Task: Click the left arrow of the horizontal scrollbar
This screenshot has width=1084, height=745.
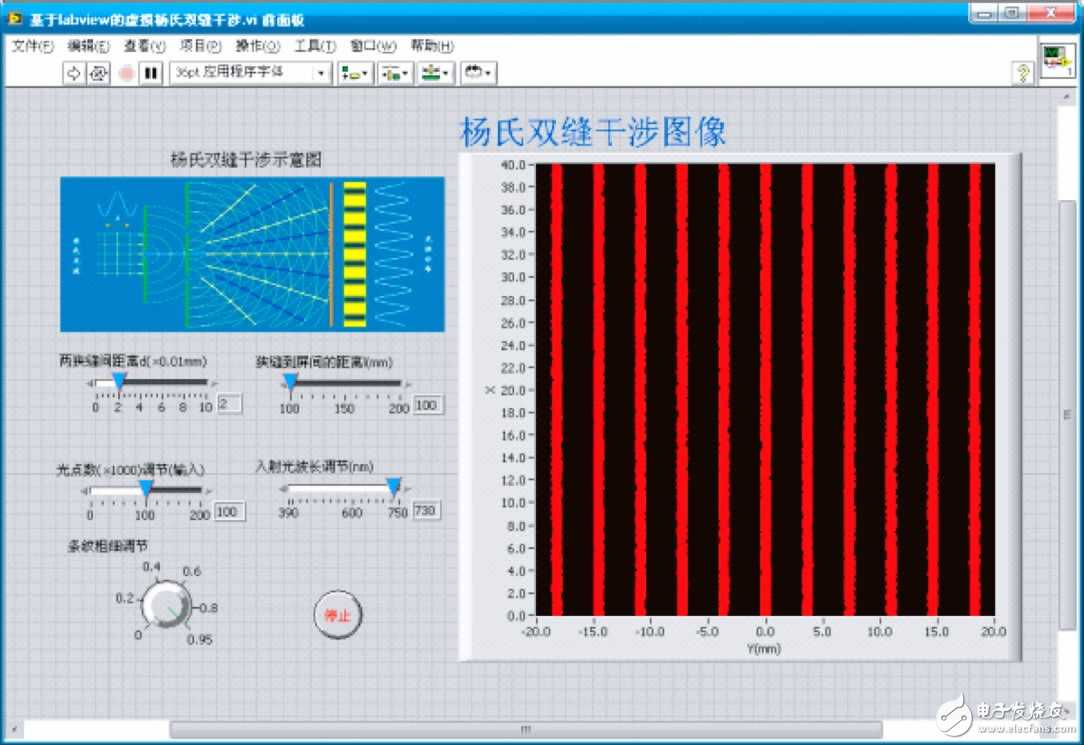Action: tap(14, 729)
